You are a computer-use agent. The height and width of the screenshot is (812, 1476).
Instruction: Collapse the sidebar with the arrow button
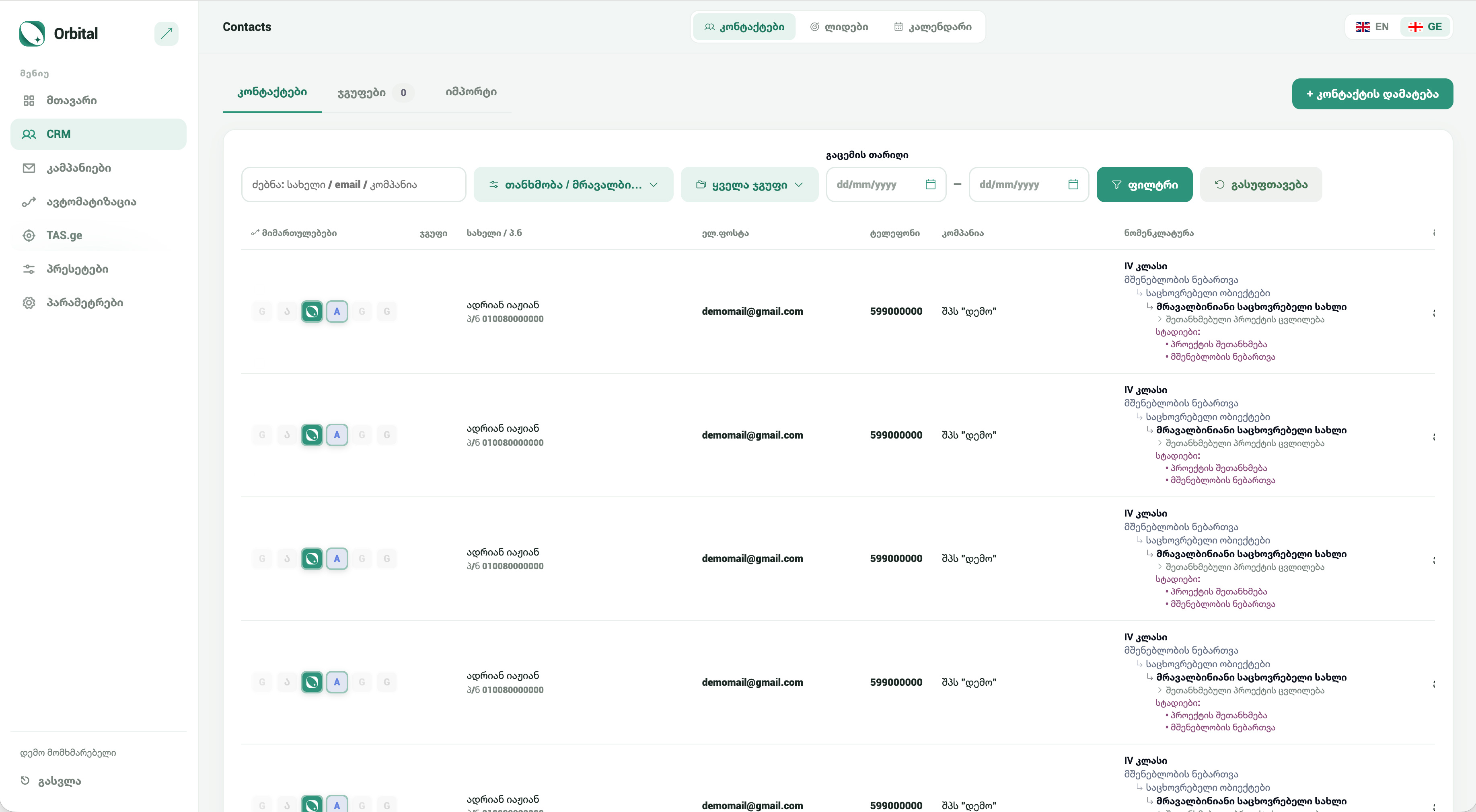(x=166, y=33)
